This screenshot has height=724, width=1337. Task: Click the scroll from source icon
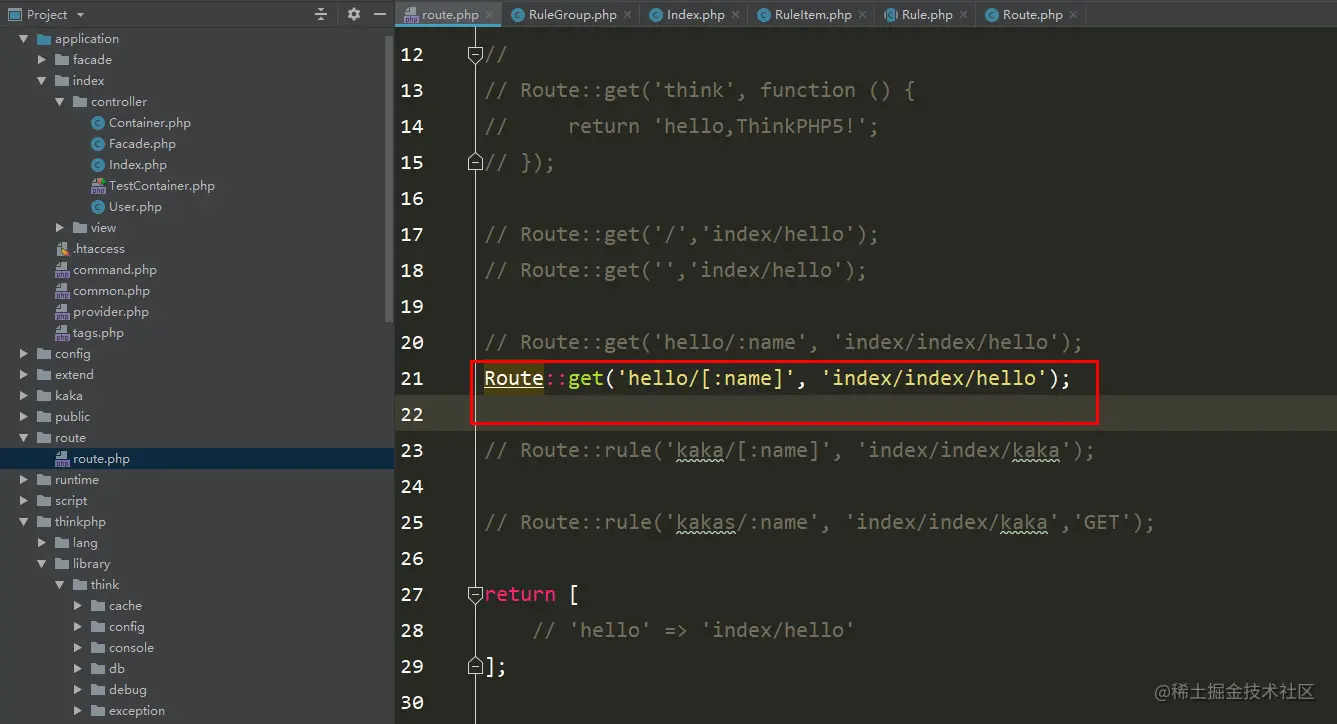pos(321,14)
